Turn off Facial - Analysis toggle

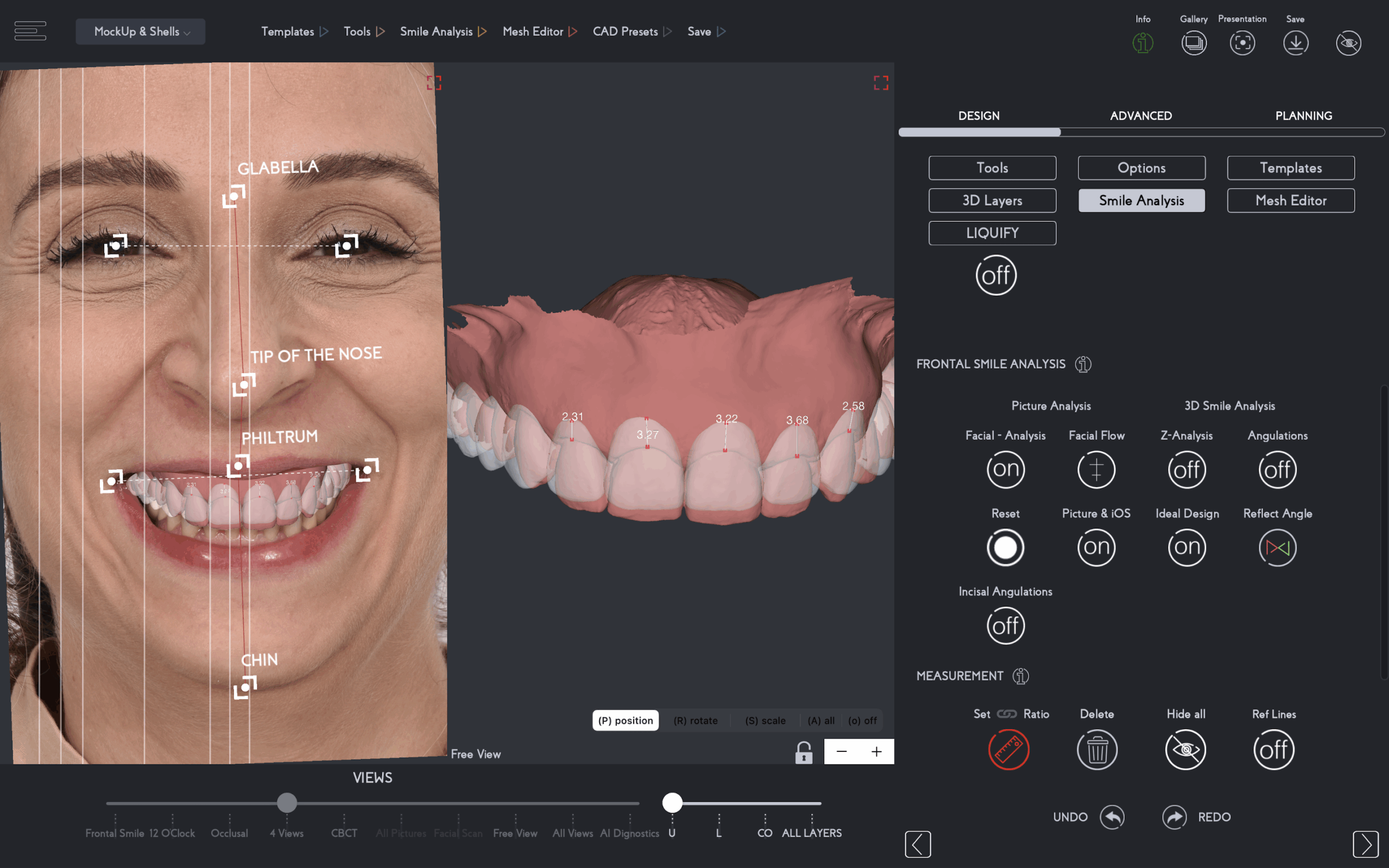tap(1005, 470)
